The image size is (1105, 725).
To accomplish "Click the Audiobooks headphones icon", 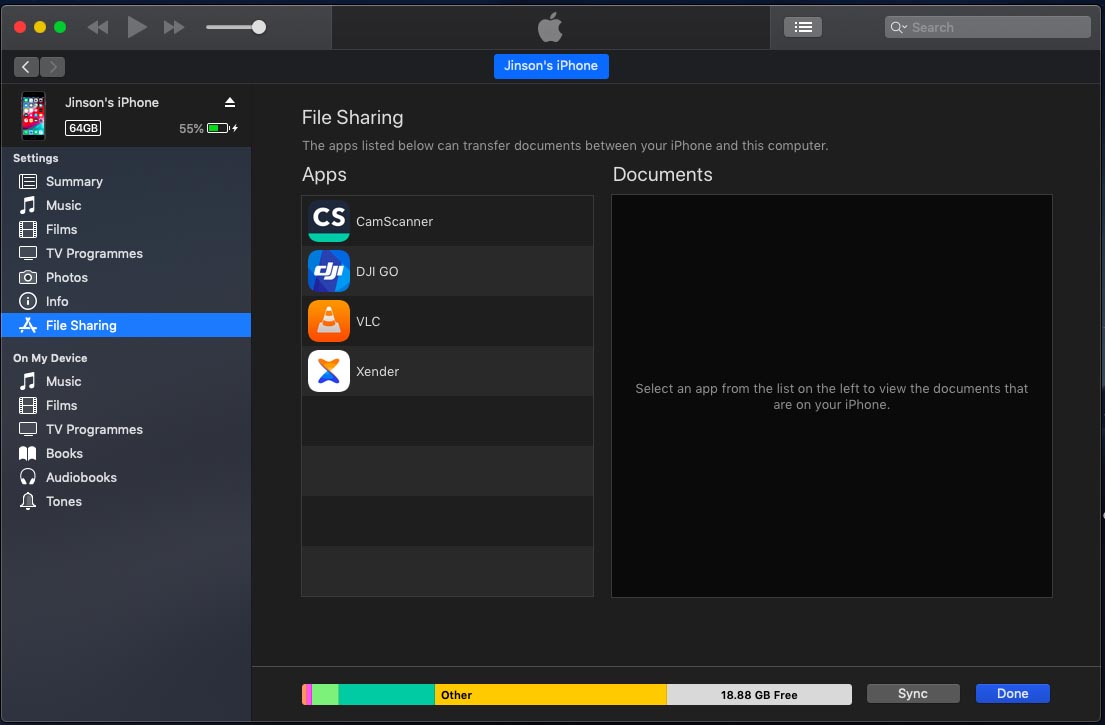I will (x=27, y=477).
